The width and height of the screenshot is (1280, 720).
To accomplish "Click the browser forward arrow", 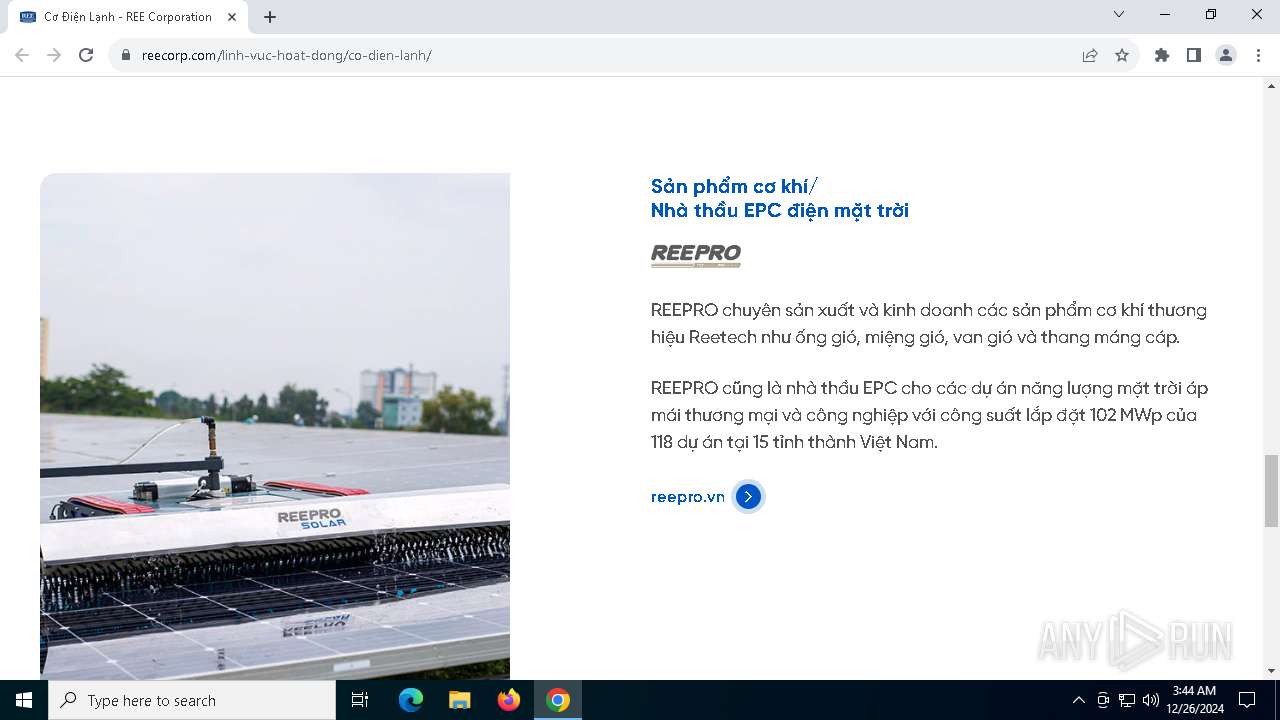I will point(54,55).
